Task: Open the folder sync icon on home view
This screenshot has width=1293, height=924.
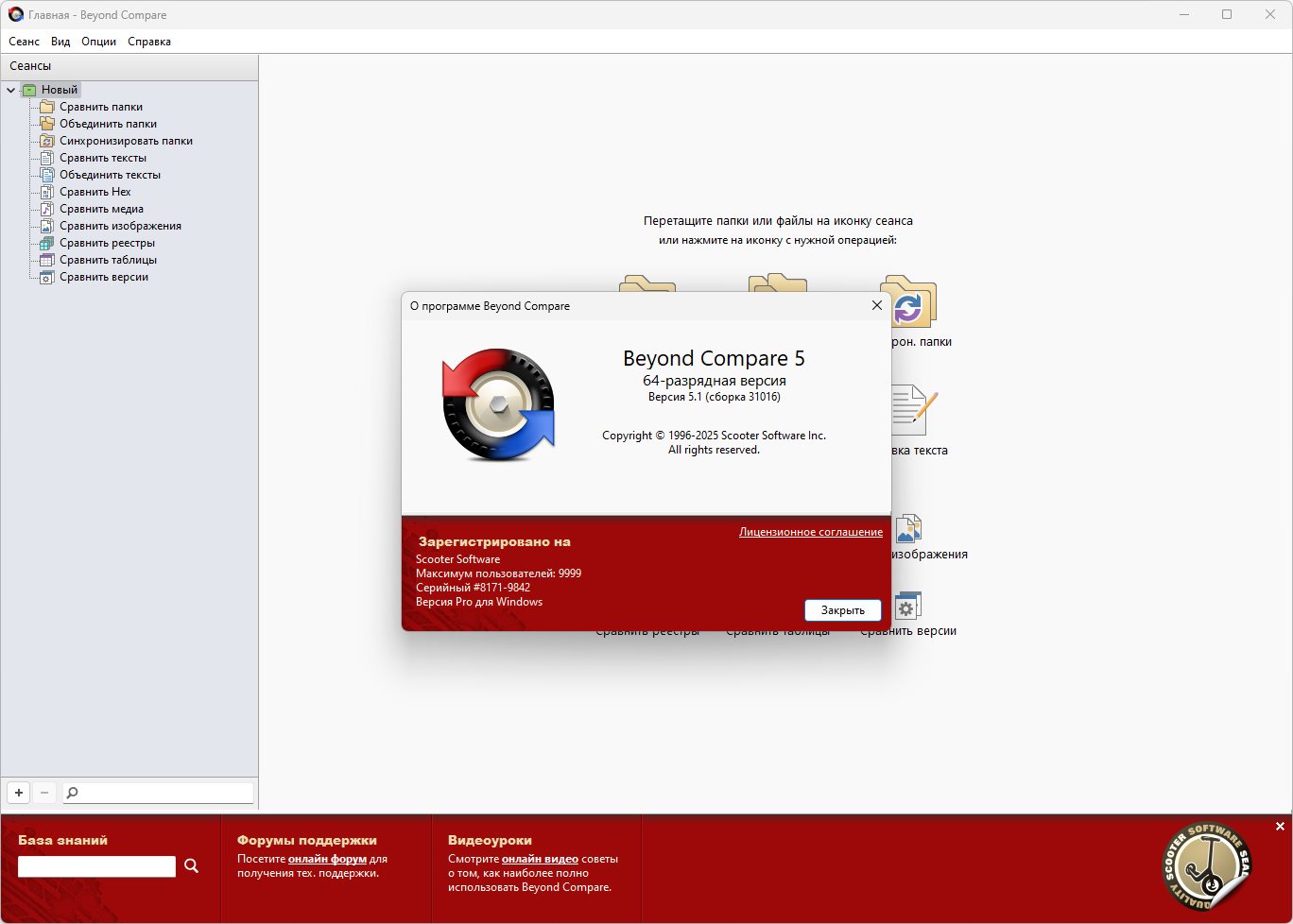Action: (x=908, y=301)
